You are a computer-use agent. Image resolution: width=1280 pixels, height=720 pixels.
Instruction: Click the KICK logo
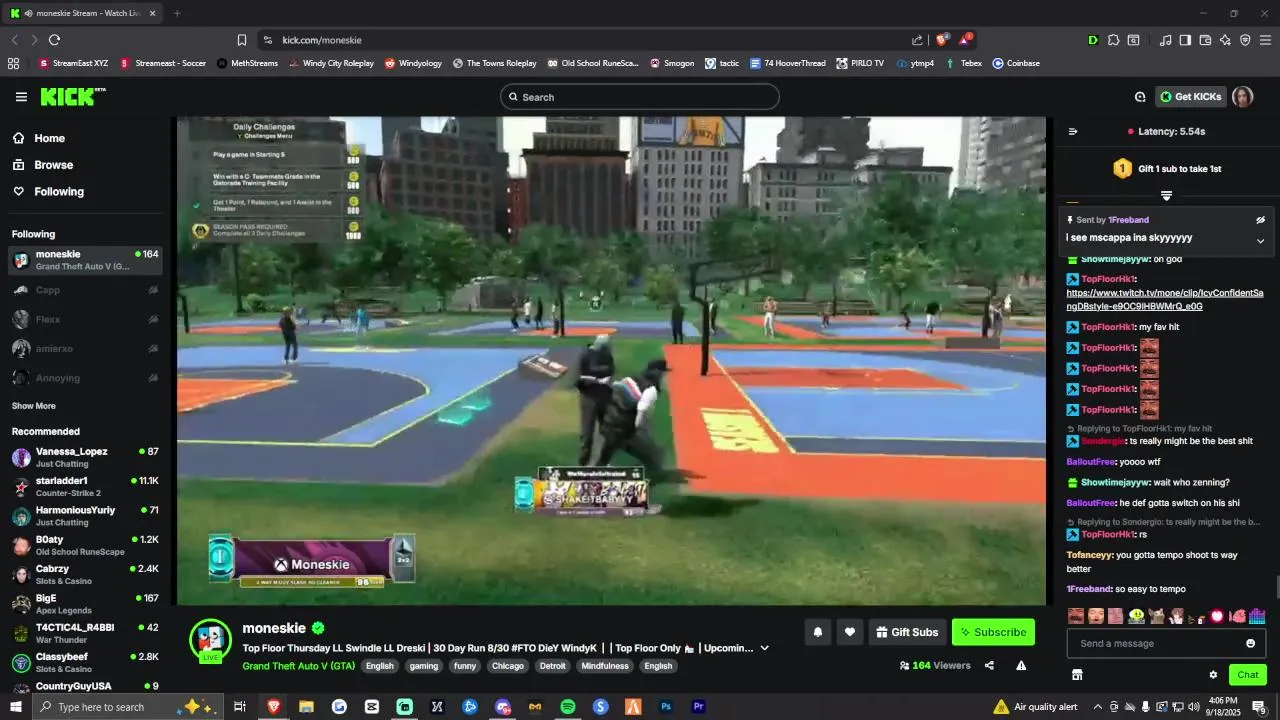73,97
